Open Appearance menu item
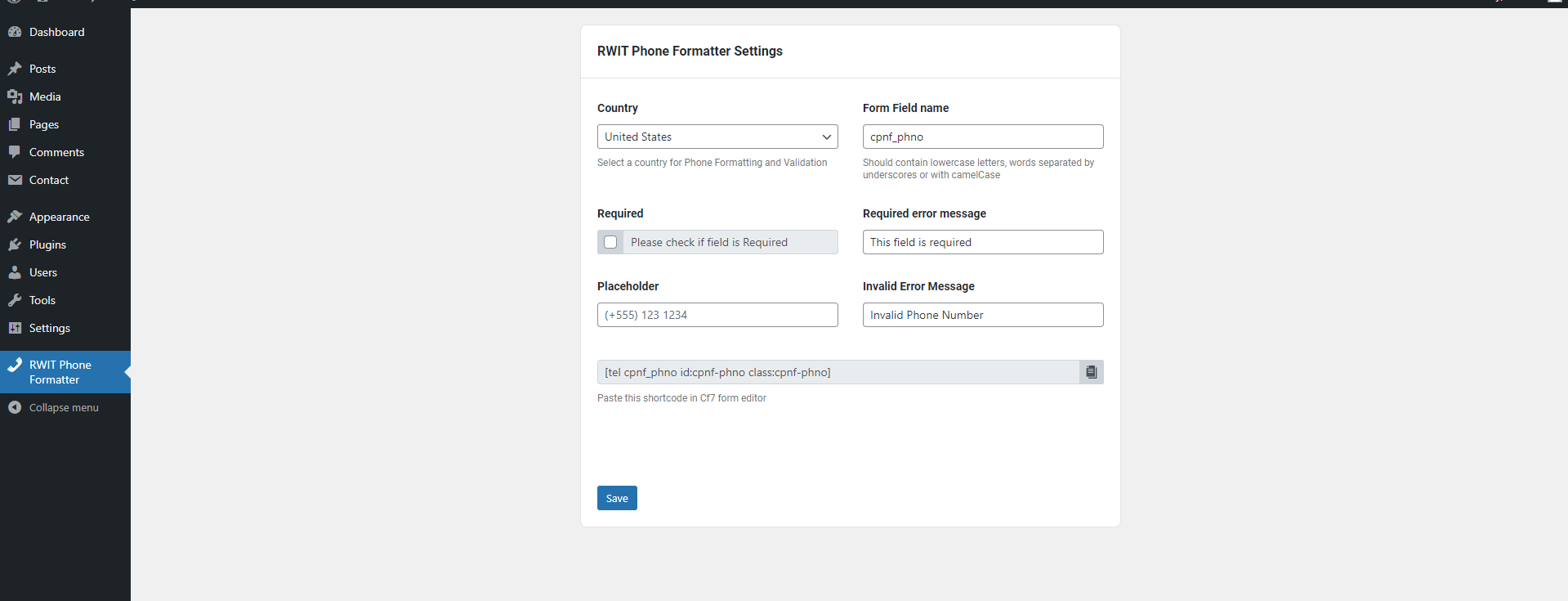 point(65,217)
